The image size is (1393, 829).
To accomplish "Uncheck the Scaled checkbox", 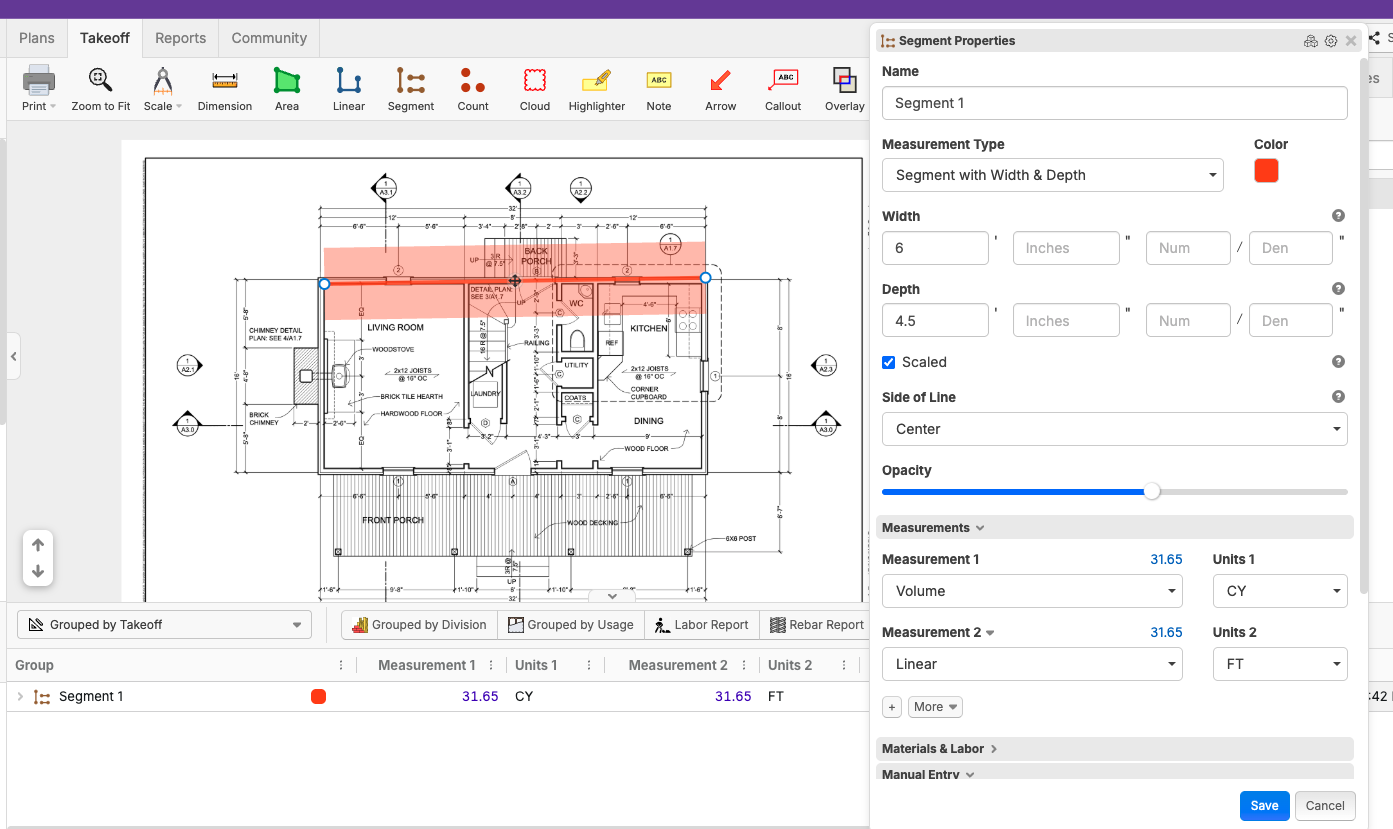I will [889, 362].
